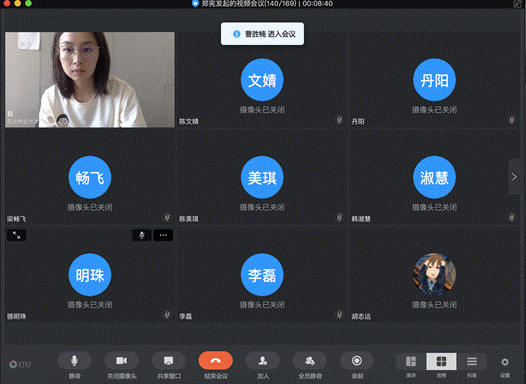Click the microphone button on 骆明珠's tile
Screen dimensions: 526x384
coord(142,235)
